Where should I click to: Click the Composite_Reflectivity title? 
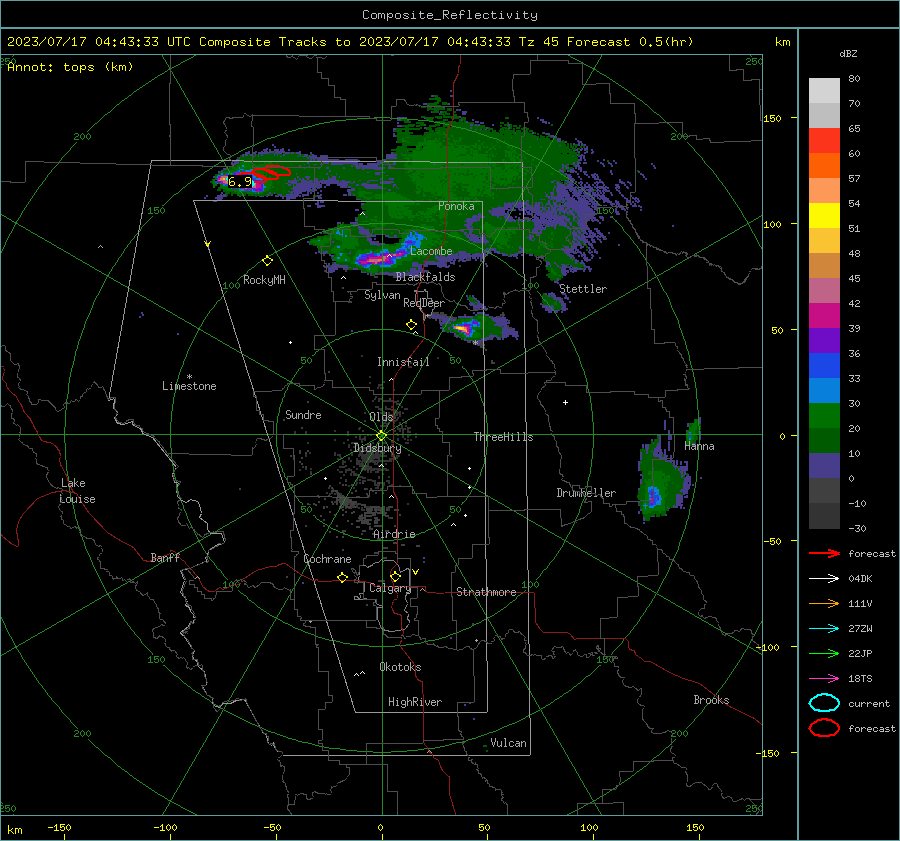tap(449, 15)
